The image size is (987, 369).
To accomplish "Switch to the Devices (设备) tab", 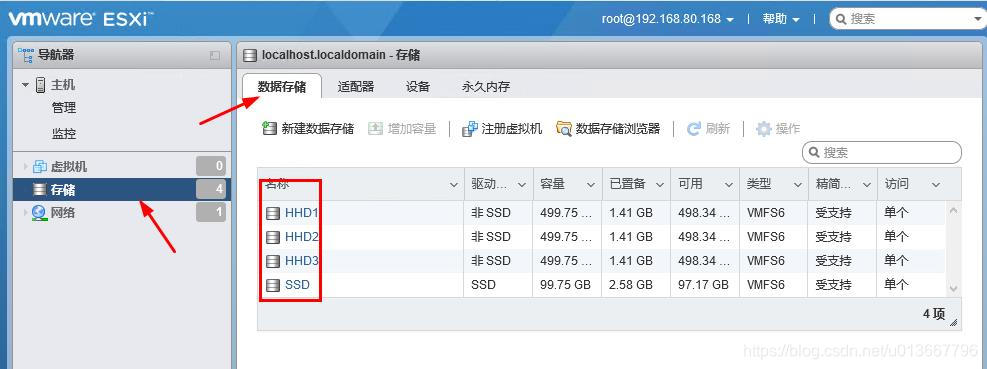I will click(417, 87).
